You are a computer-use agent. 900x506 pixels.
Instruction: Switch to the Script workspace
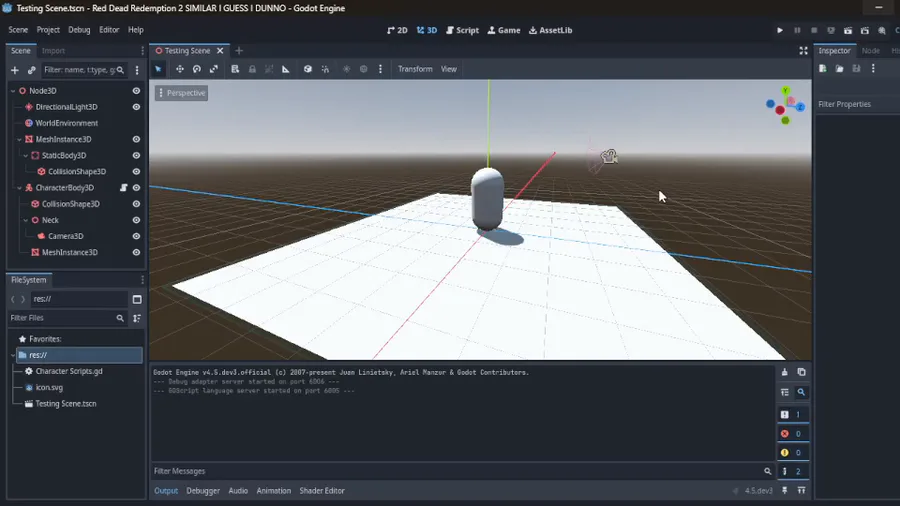click(x=463, y=30)
